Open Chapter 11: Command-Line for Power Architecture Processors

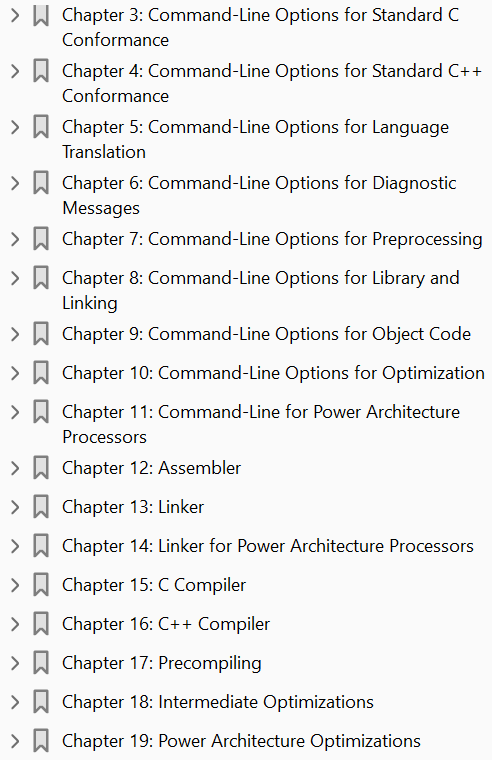[261, 424]
